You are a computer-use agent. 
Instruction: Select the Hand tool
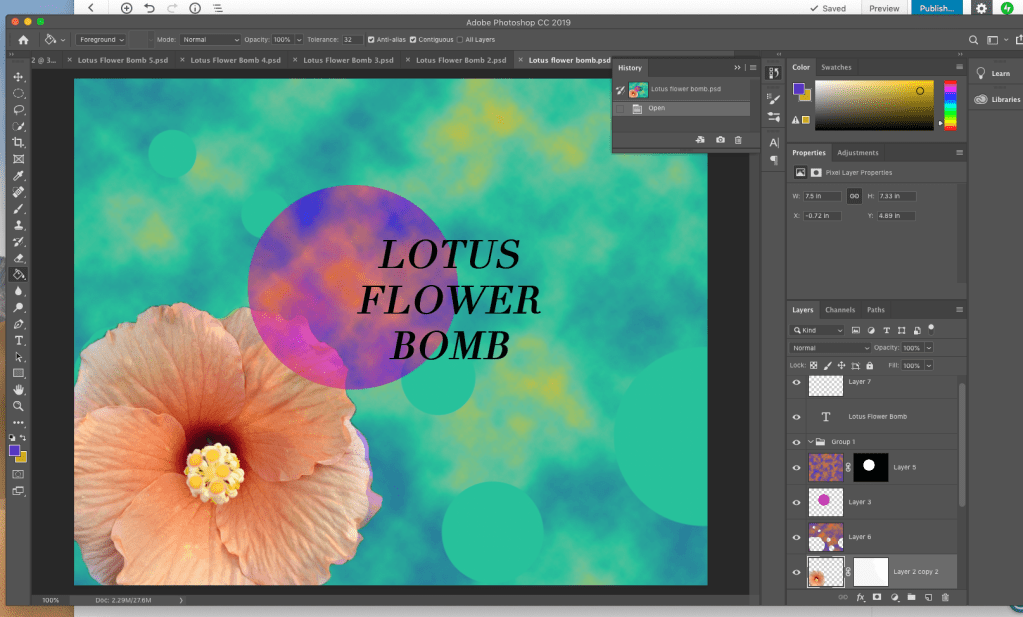[18, 390]
